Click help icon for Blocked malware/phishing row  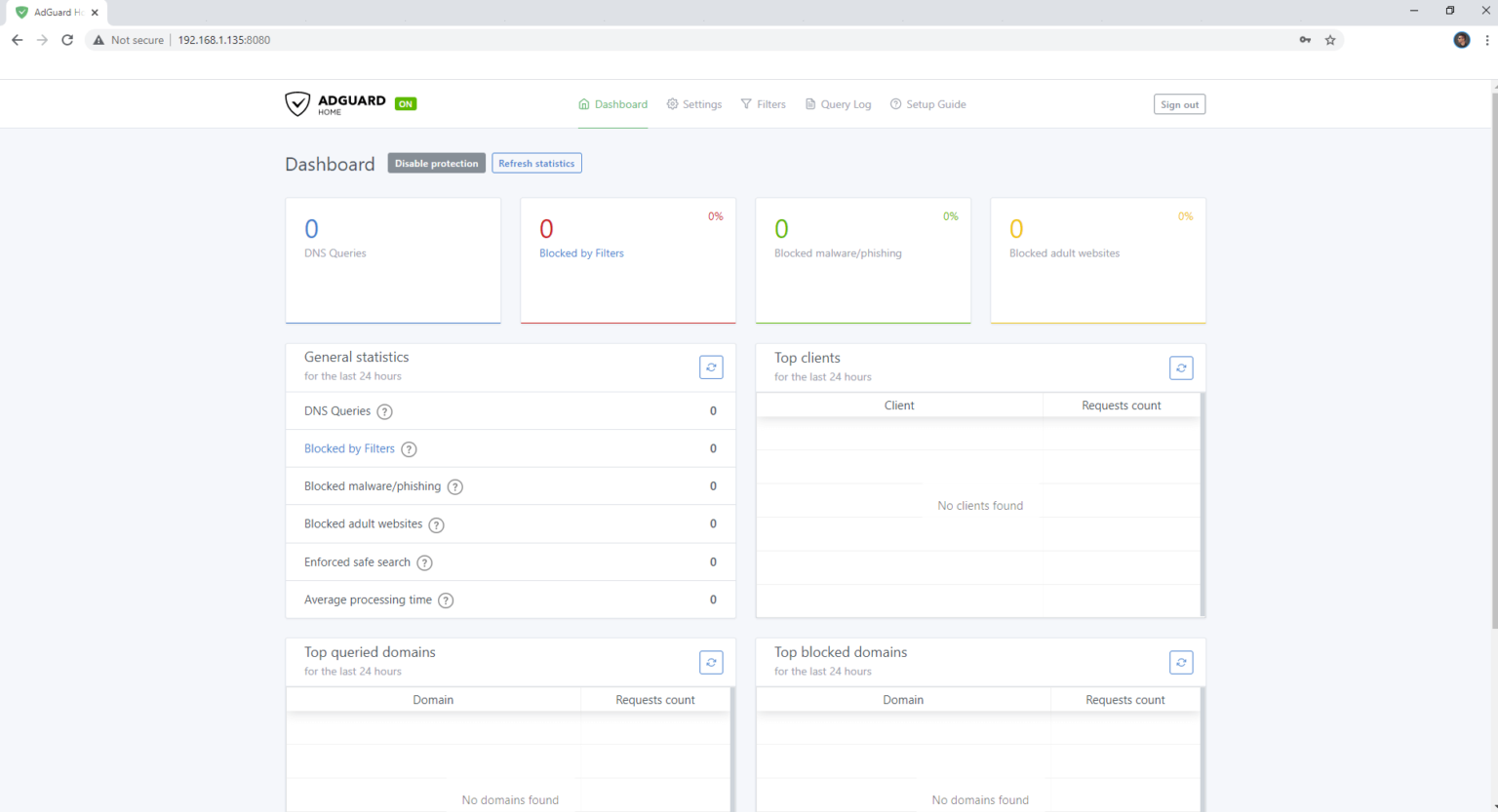click(454, 486)
